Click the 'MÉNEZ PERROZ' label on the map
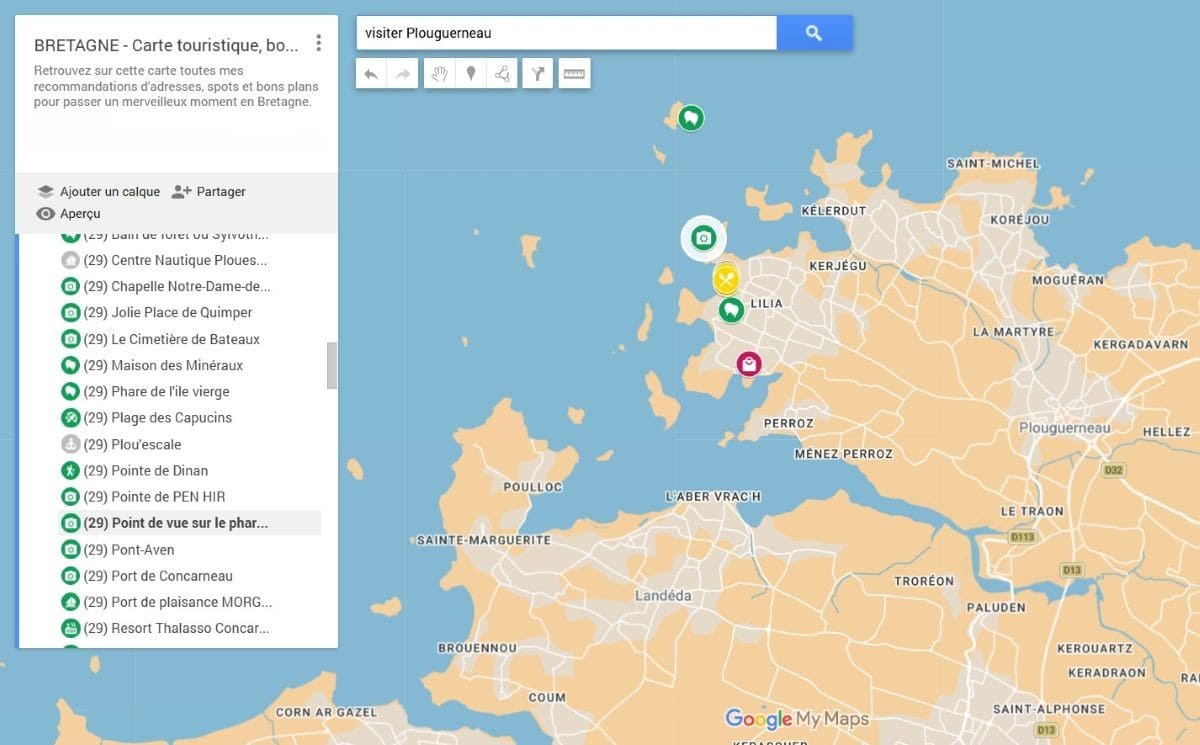1200x745 pixels. 843,454
